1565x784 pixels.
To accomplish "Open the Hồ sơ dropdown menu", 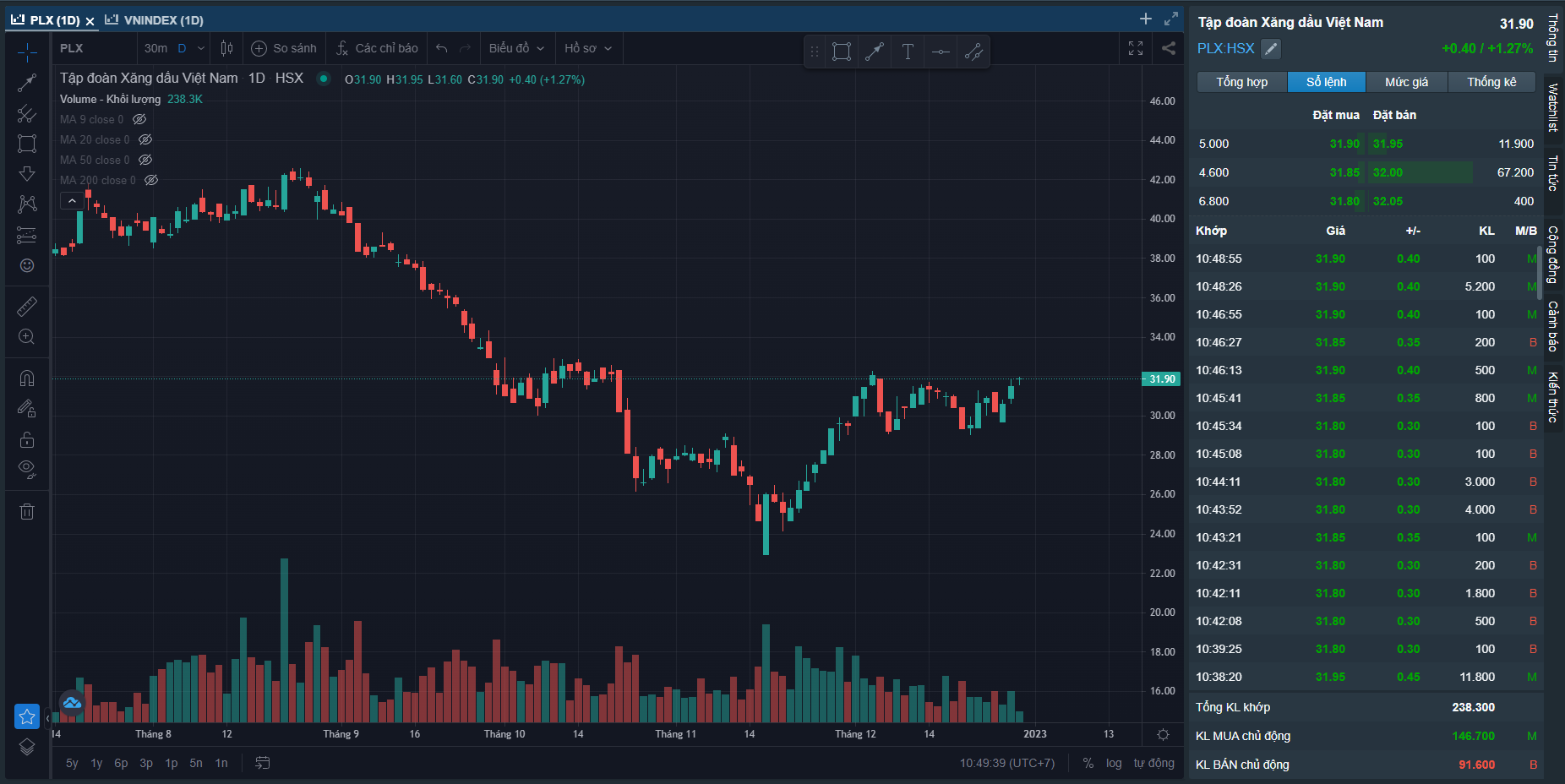I will (x=588, y=48).
